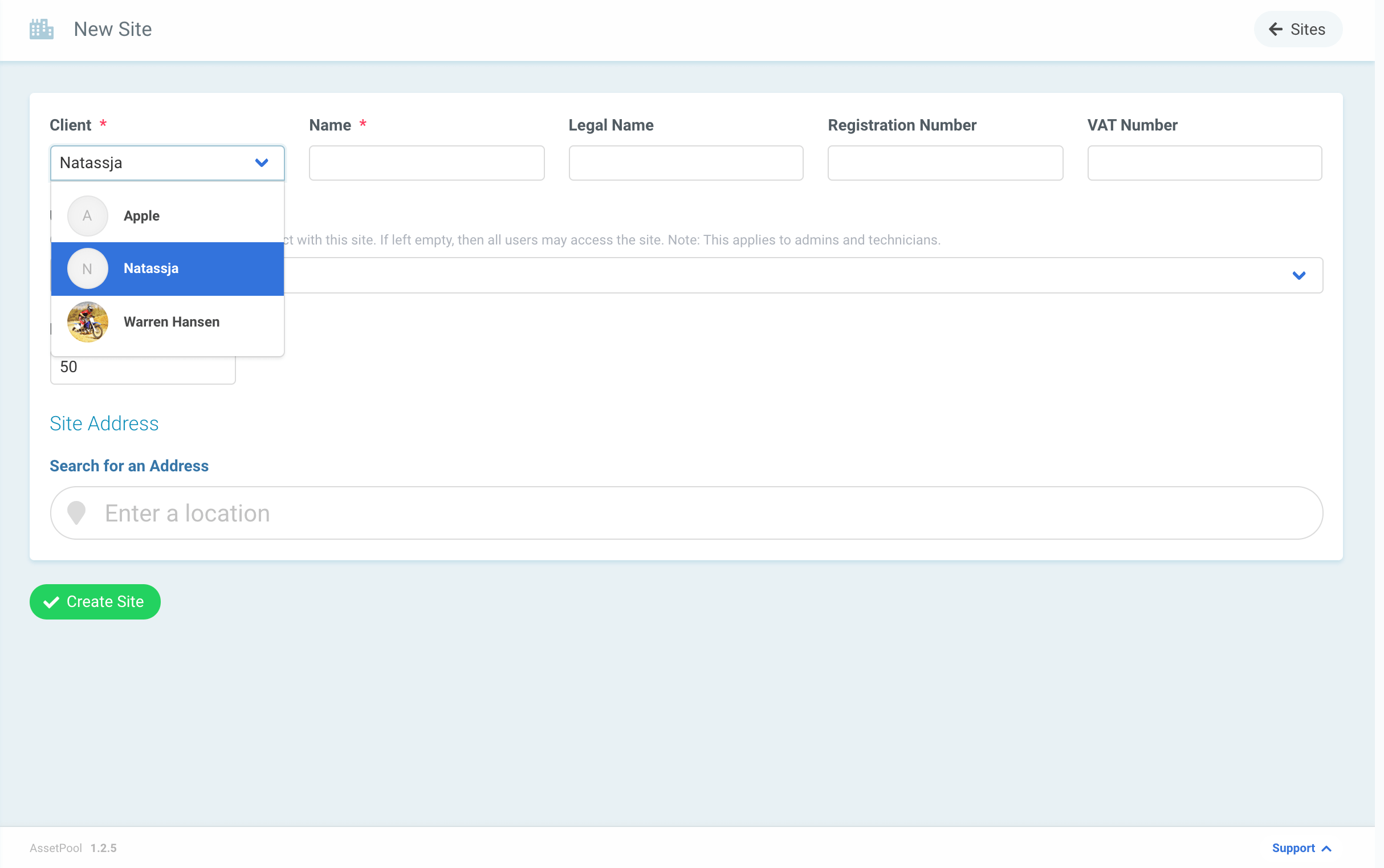This screenshot has height=868, width=1384.
Task: Click the Sites navigation button
Action: click(1297, 28)
